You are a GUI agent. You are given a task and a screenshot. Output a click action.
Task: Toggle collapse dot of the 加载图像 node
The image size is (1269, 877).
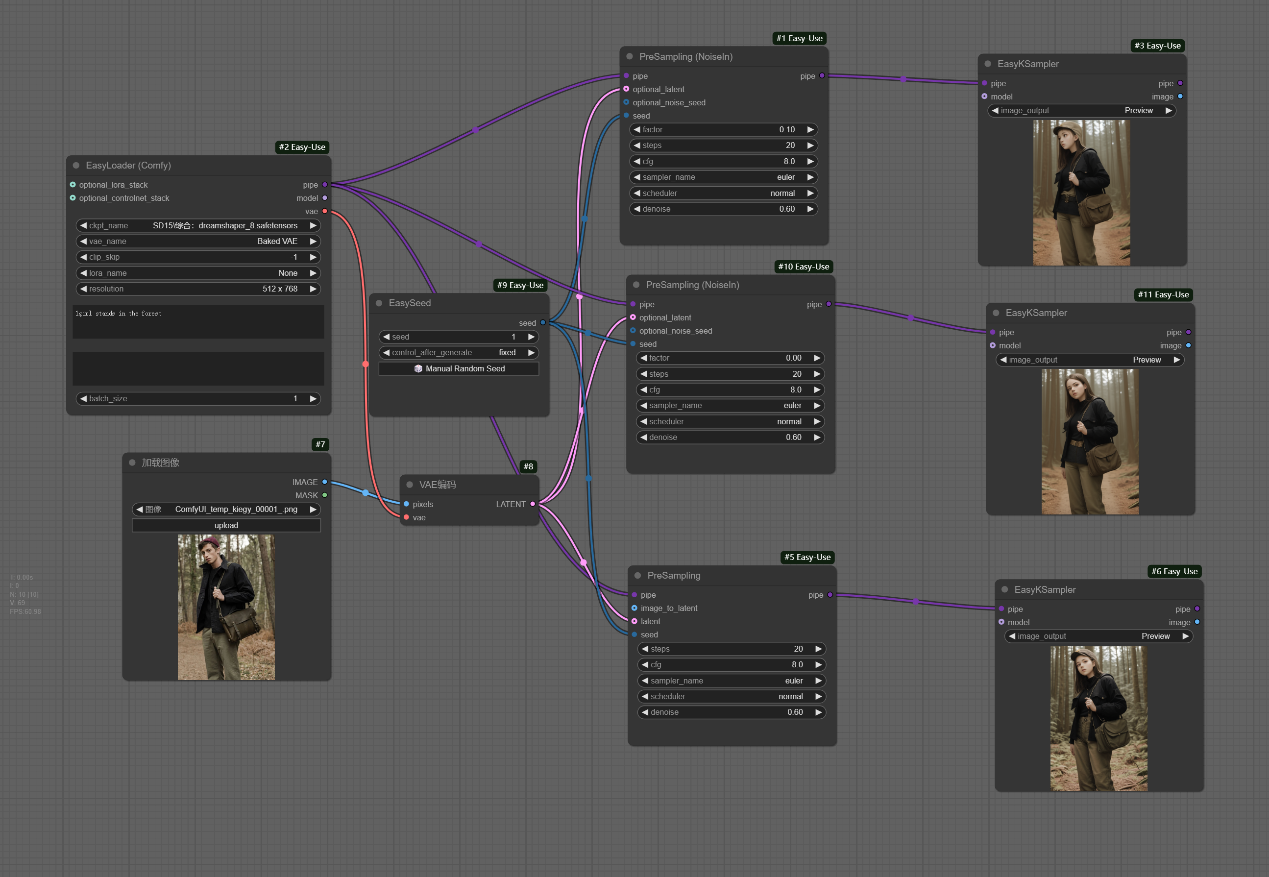tap(132, 463)
